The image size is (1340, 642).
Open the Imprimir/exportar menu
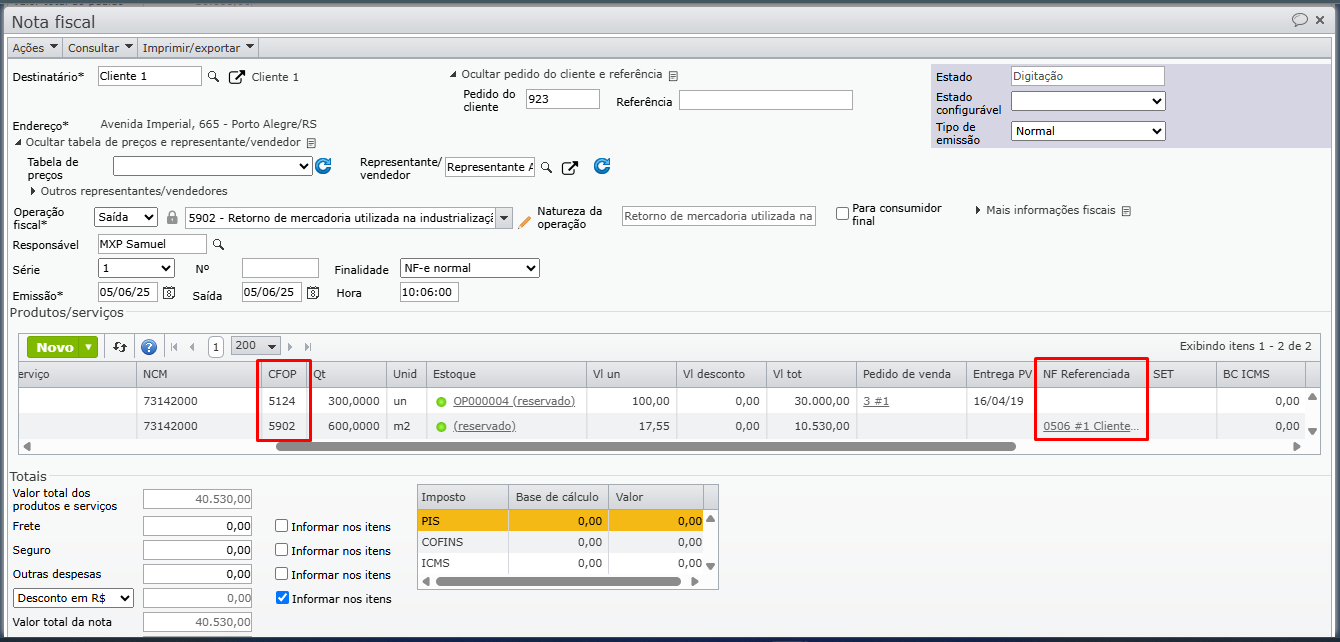coord(198,47)
